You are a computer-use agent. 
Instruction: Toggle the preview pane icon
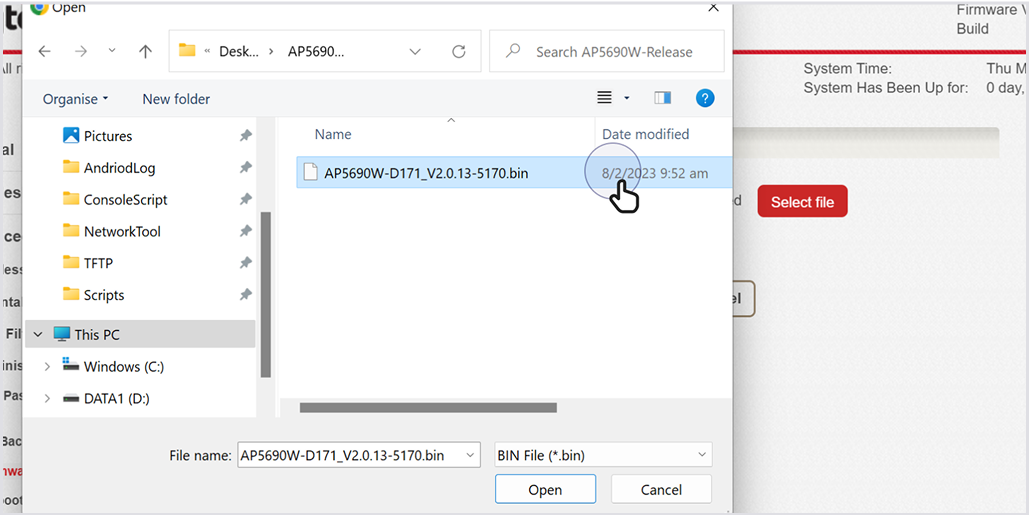(663, 98)
